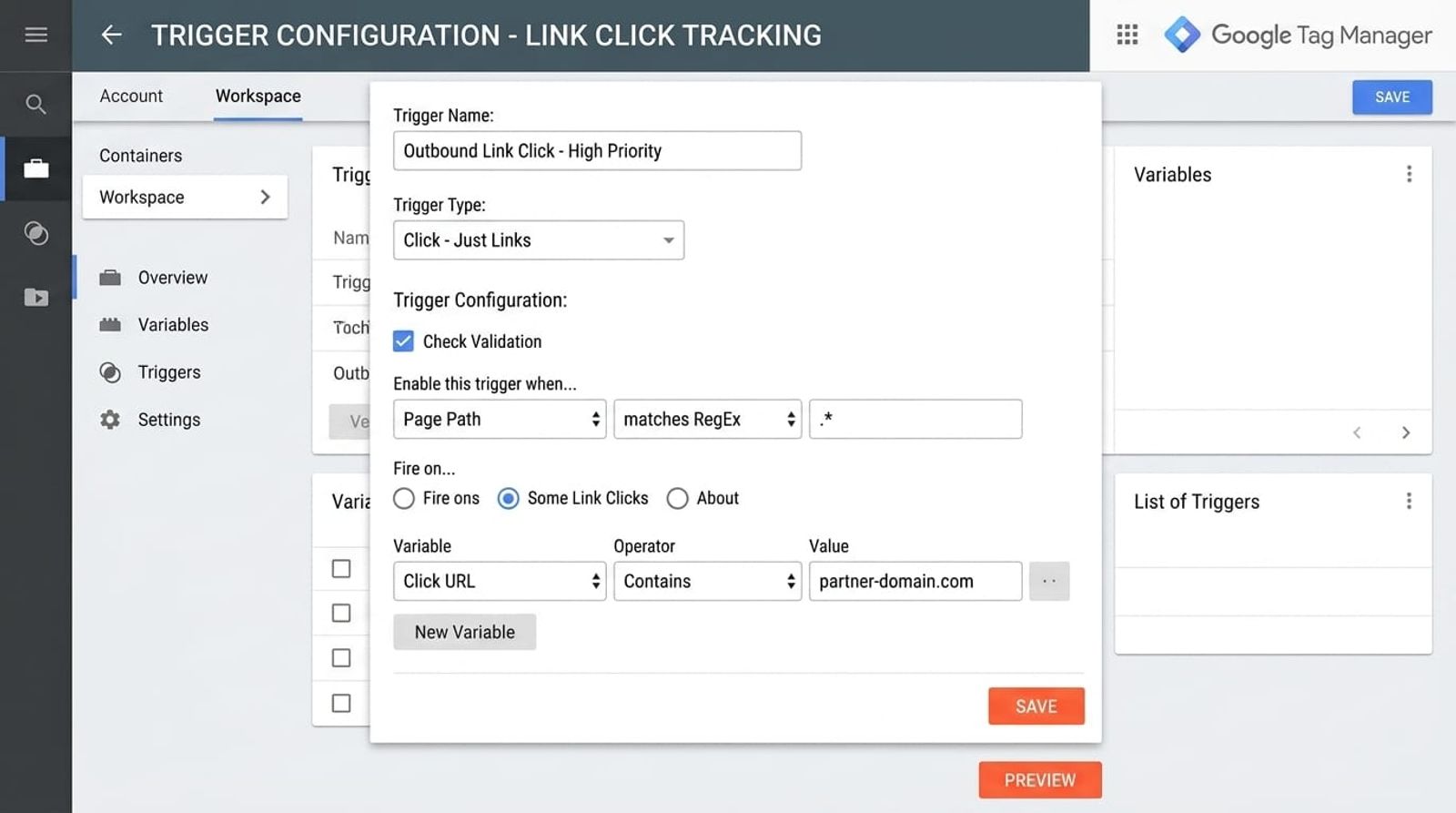
Task: Click the List of Triggers heading
Action: click(1197, 502)
